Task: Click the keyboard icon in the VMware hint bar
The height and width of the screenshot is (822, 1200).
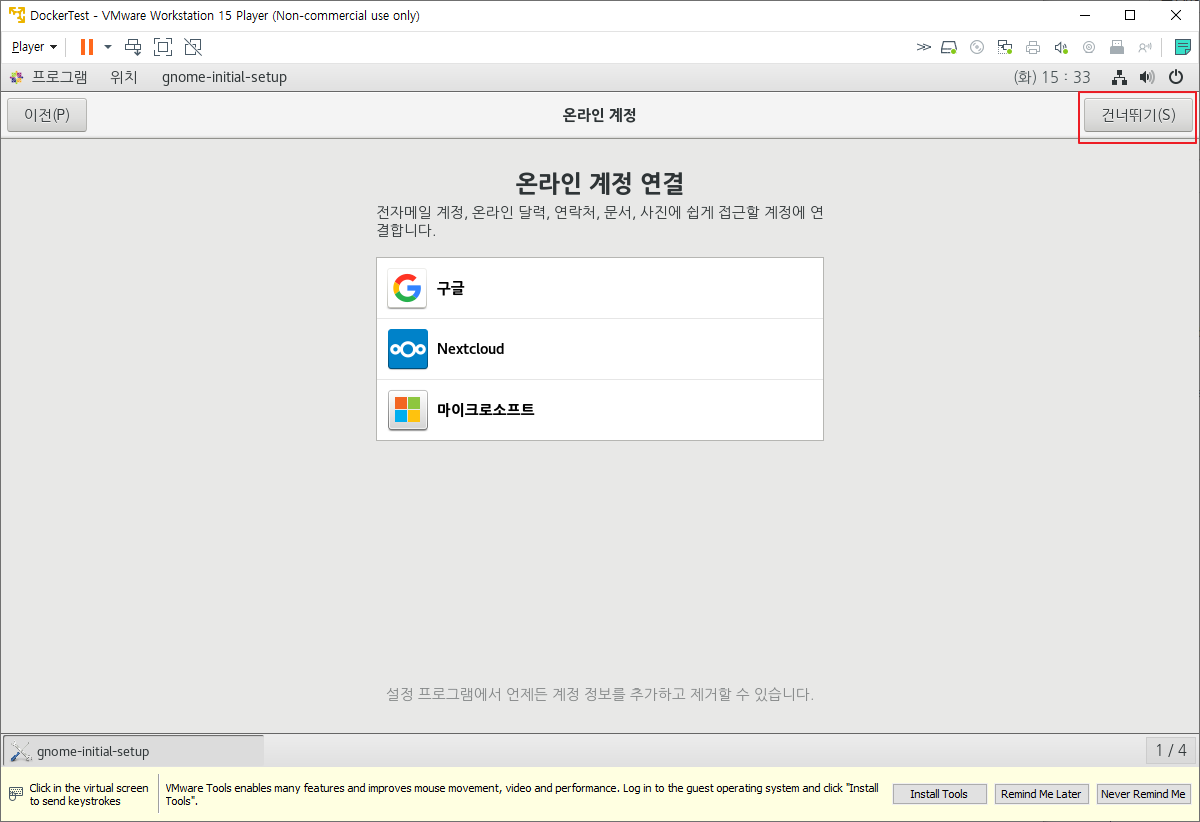Action: 16,794
